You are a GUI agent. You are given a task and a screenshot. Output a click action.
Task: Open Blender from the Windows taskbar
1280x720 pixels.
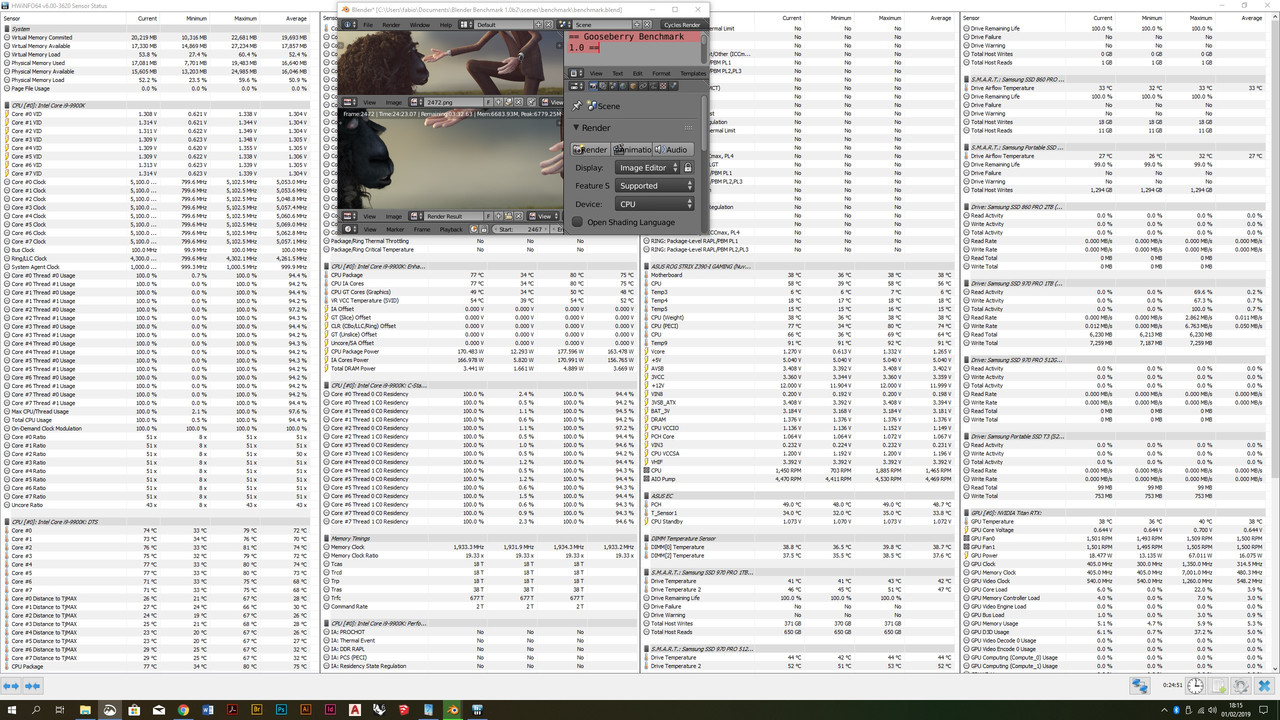(x=453, y=710)
